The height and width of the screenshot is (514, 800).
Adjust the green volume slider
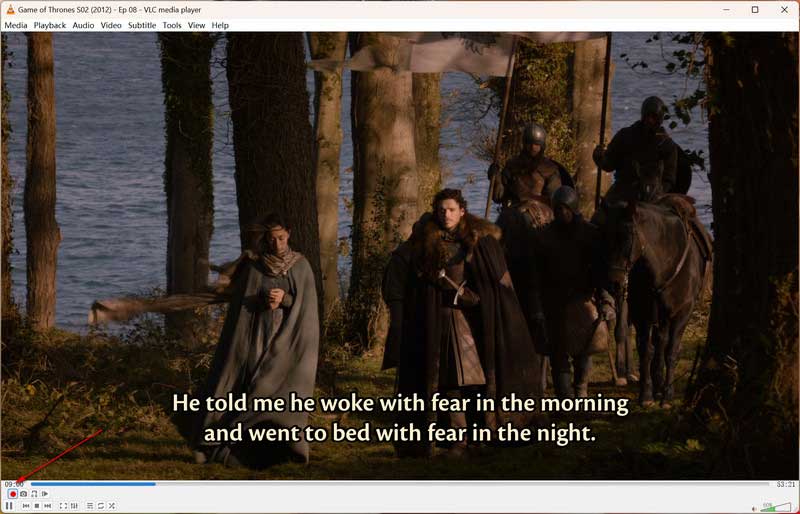(x=776, y=507)
